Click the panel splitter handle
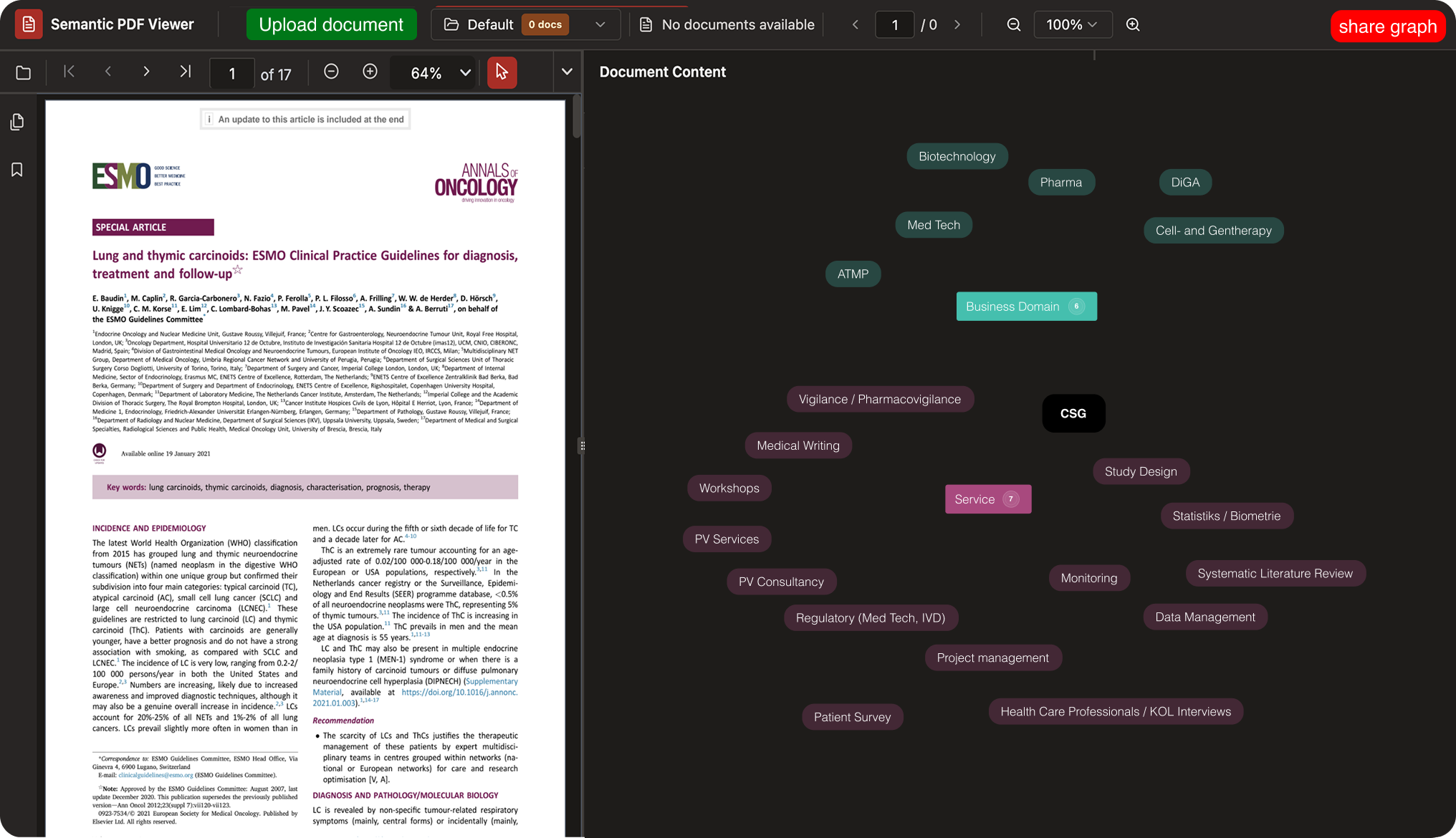1456x838 pixels. click(583, 446)
